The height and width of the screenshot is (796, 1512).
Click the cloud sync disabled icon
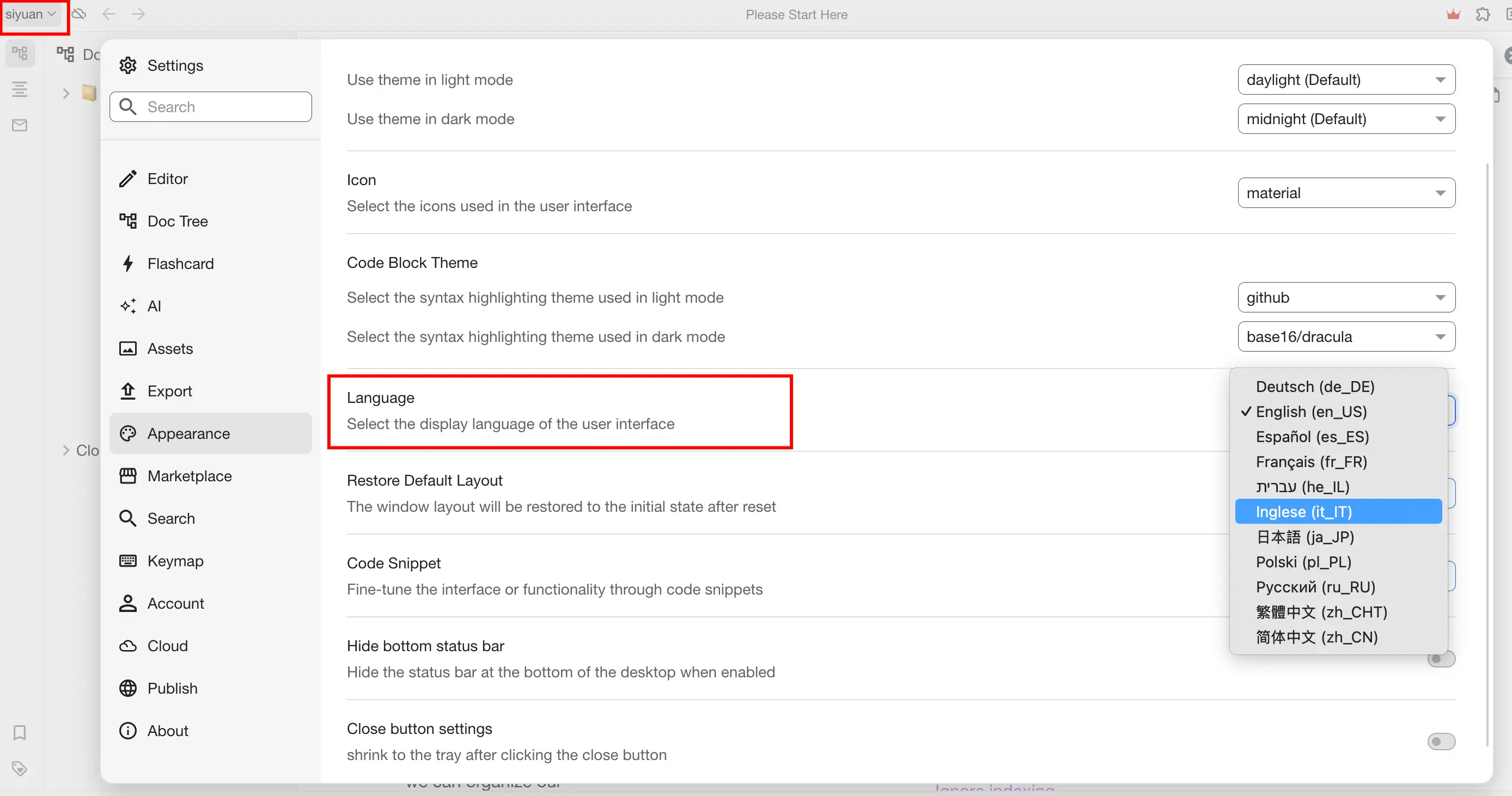pos(79,14)
